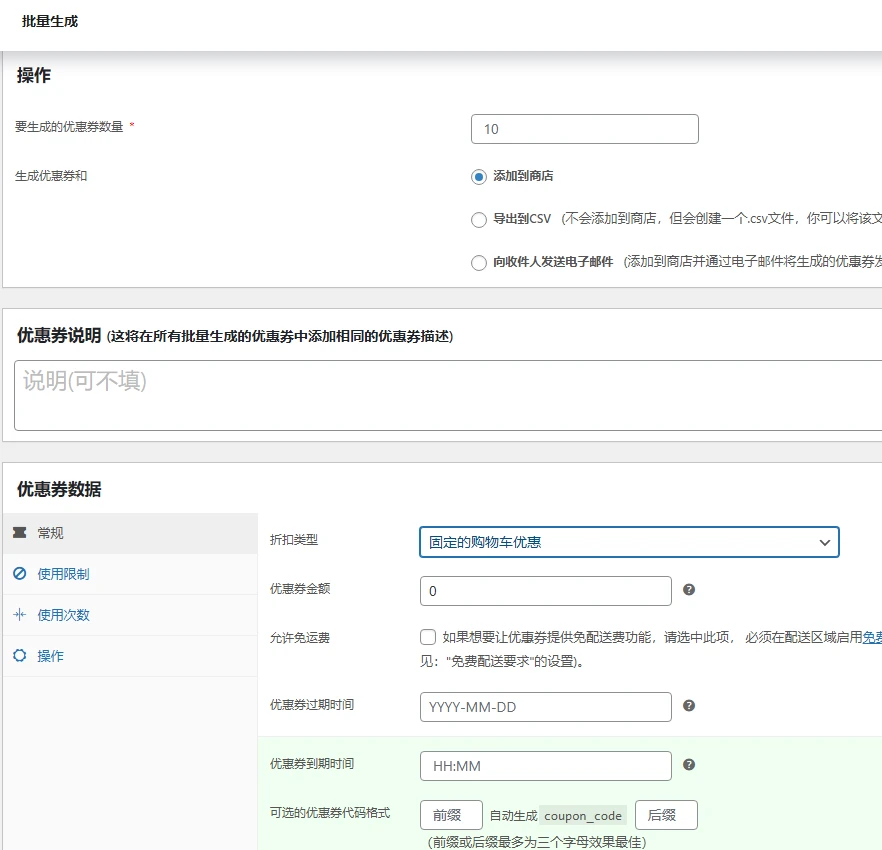Click the help icon next to 优惠券到期时间
882x850 pixels.
tap(690, 766)
